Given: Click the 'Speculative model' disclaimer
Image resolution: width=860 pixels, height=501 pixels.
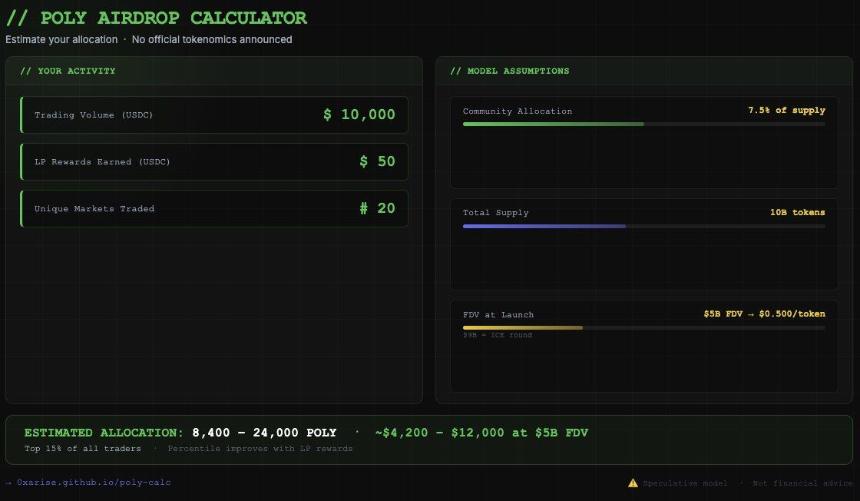Looking at the screenshot, I should 685,483.
